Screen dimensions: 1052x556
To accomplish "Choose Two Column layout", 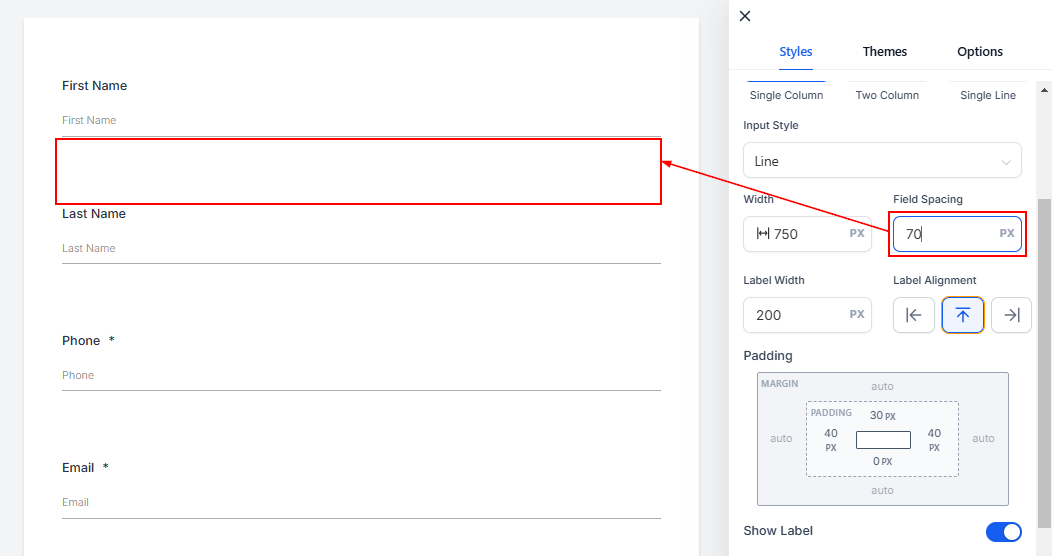I will (887, 95).
